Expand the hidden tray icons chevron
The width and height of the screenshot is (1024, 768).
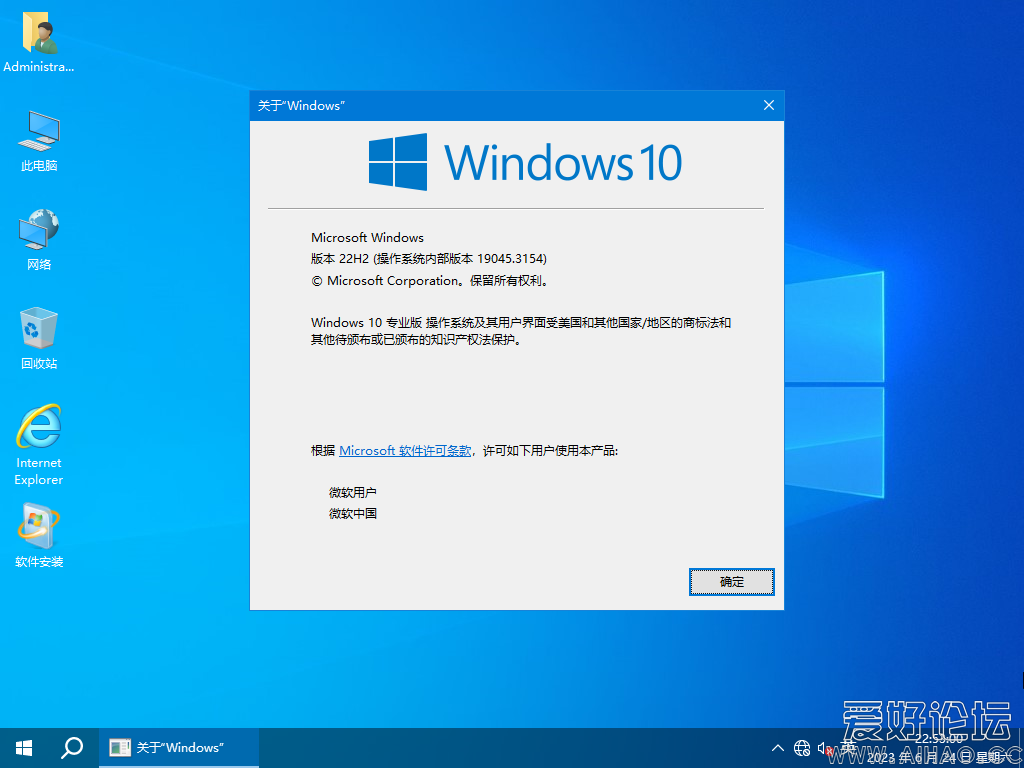click(778, 748)
